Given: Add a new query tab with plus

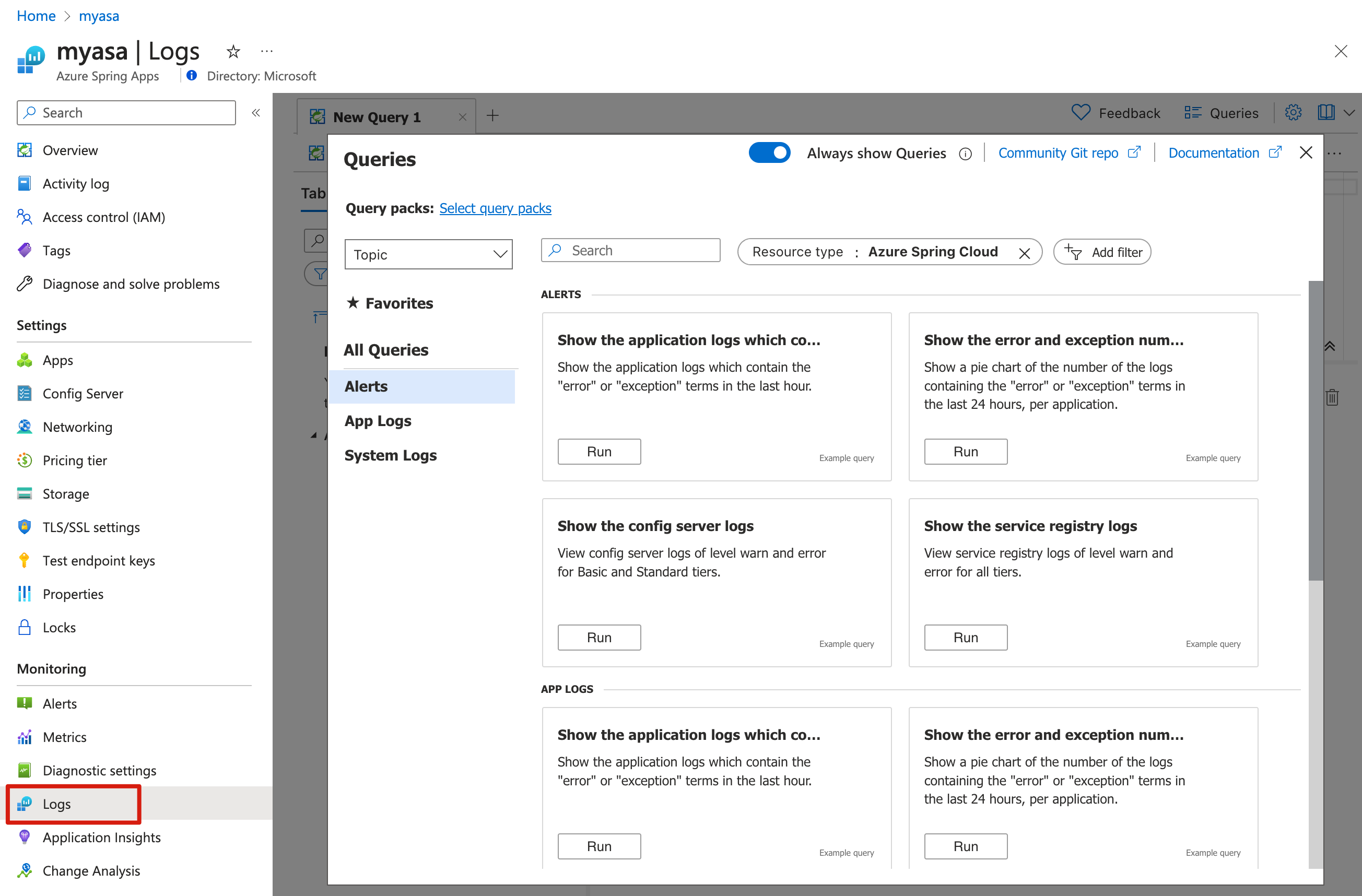Looking at the screenshot, I should pos(492,116).
